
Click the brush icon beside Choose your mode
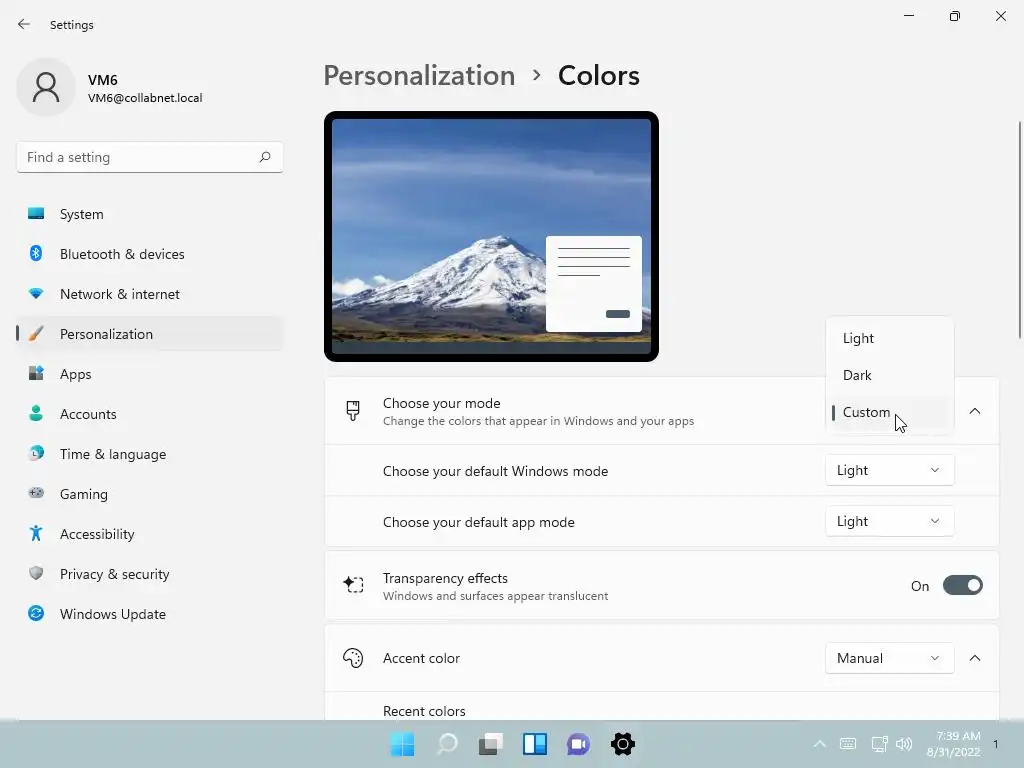pyautogui.click(x=353, y=411)
